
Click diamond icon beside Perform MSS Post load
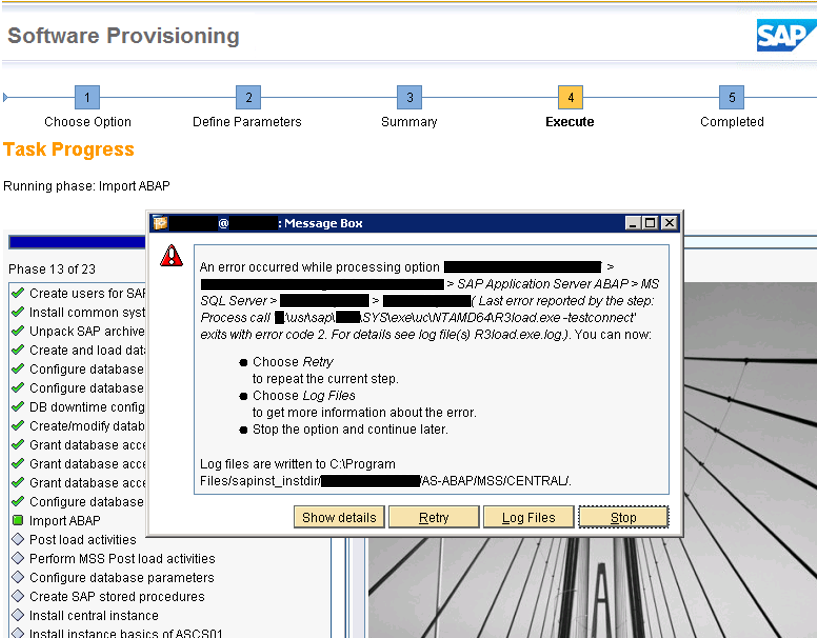click(x=18, y=558)
